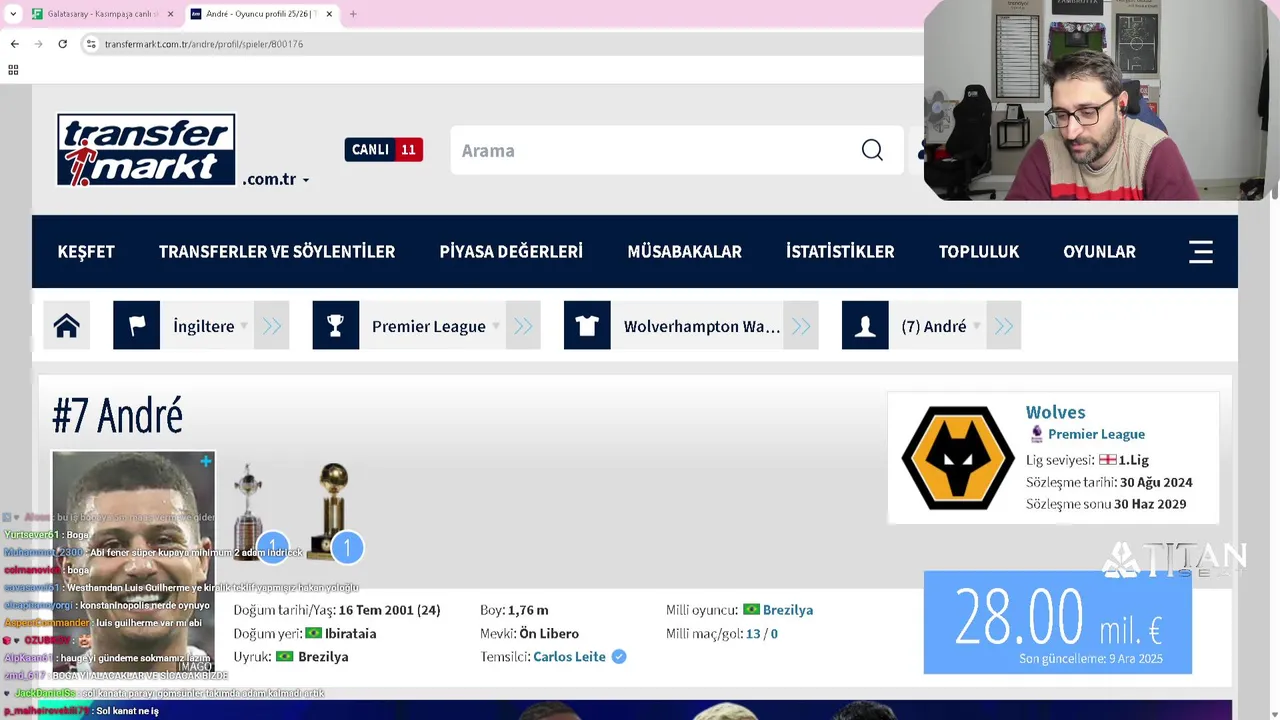Open the KEŞFET menu
1280x720 pixels.
(86, 252)
